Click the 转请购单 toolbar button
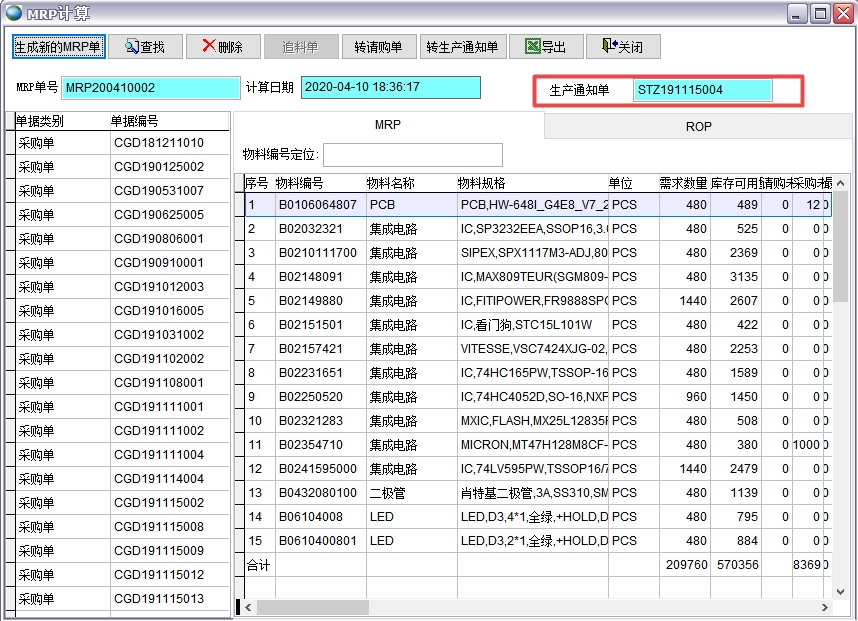Screen dimensions: 858x621 pos(379,46)
